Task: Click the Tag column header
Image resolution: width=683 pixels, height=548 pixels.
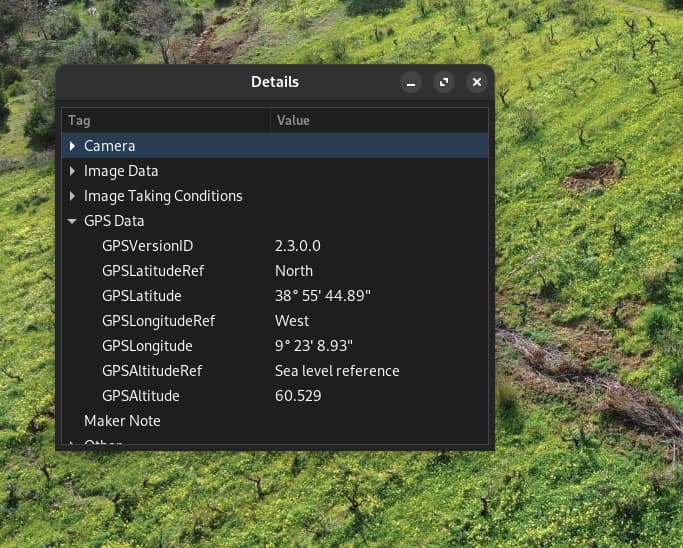Action: tap(166, 120)
